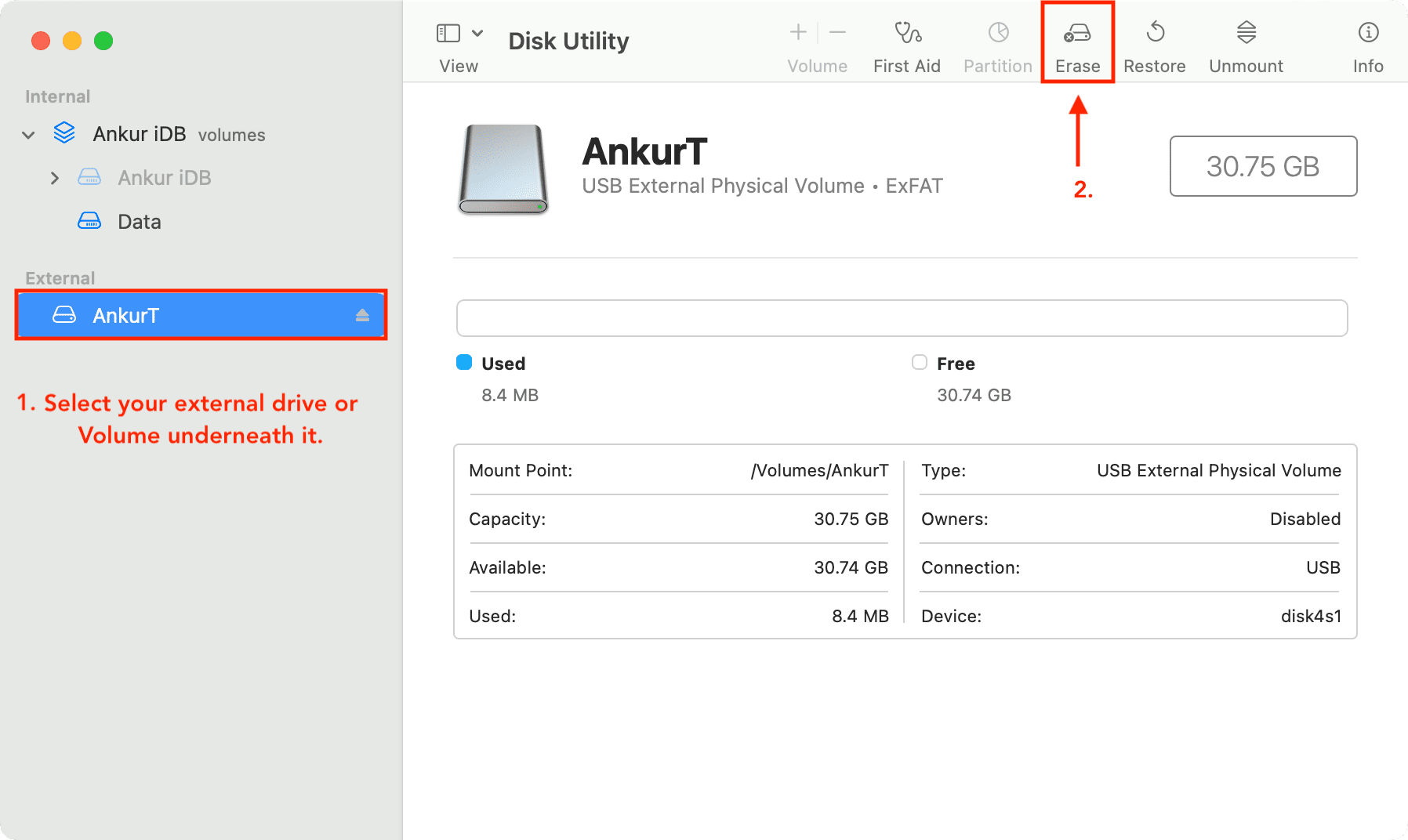Click the AnkurT sidebar drive icon
This screenshot has width=1408, height=840.
point(64,315)
